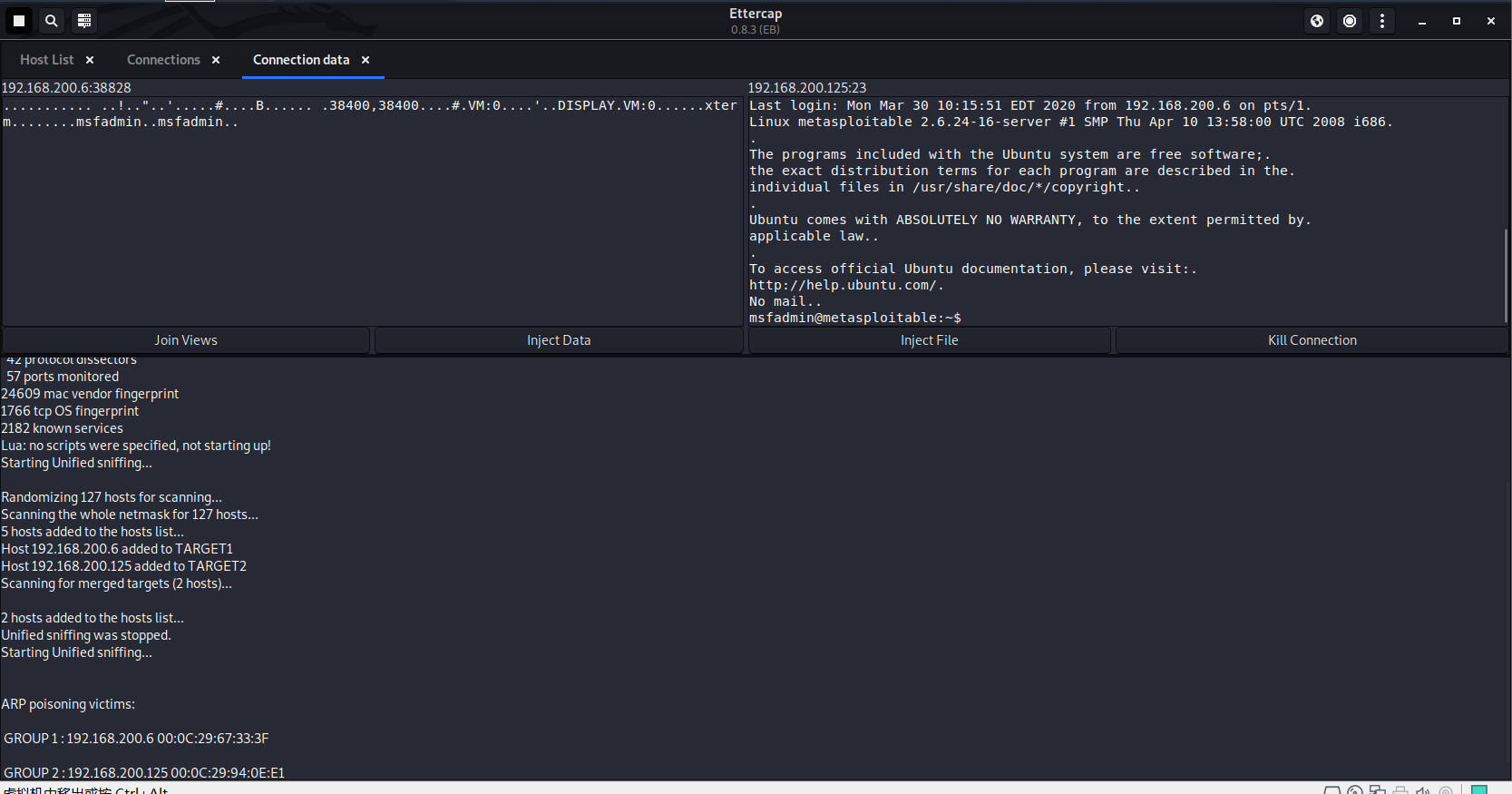The image size is (1512, 794).
Task: Click '24609 mac vendor fingerprint' log line
Action: 90,394
